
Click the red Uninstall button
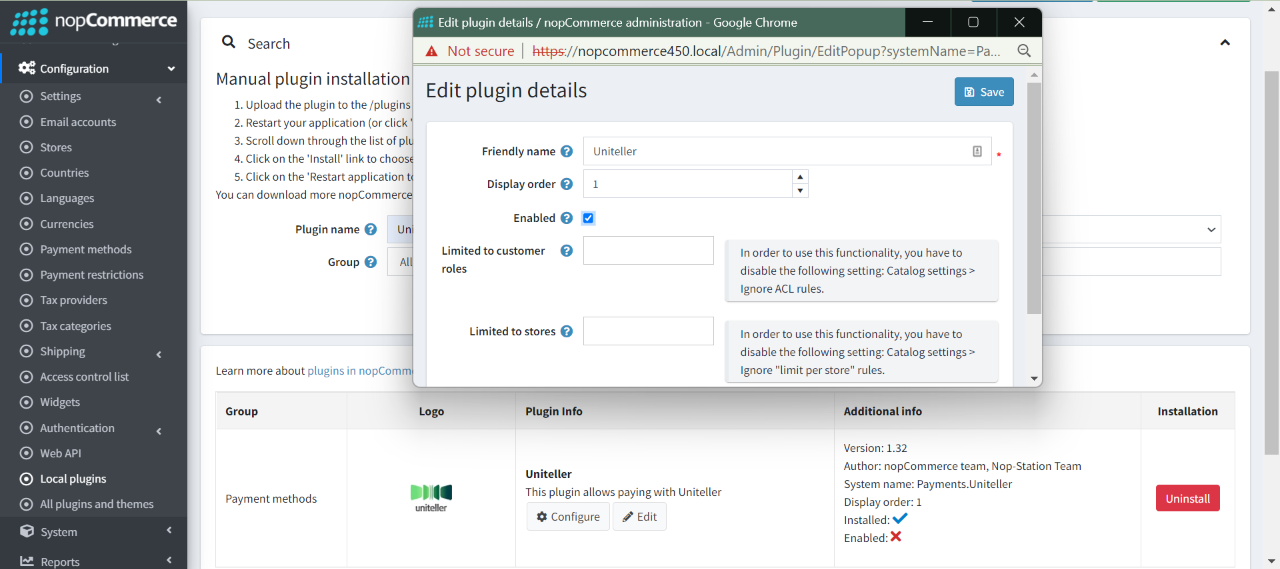(x=1188, y=498)
